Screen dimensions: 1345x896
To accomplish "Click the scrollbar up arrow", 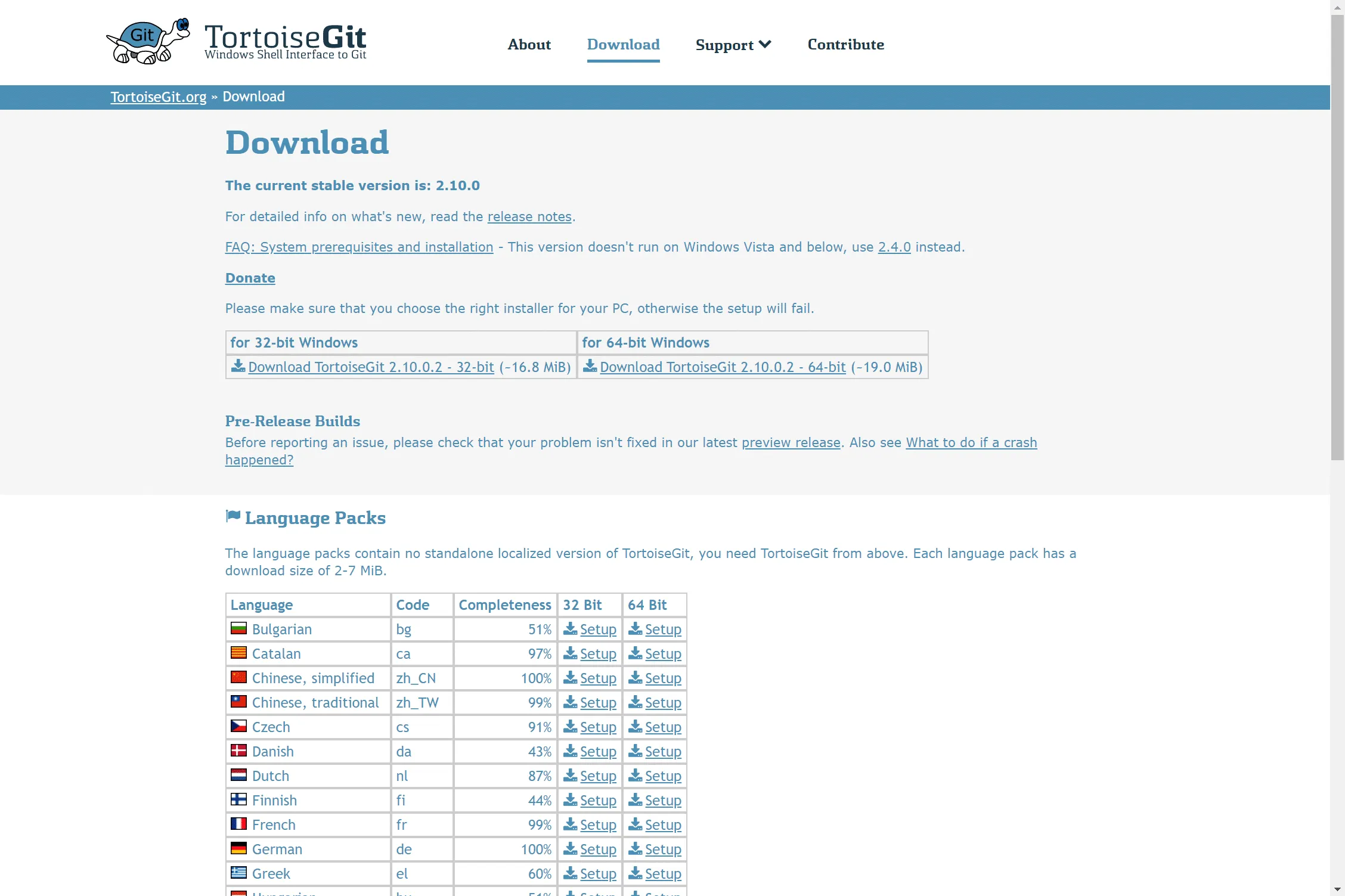I will tap(1338, 7).
